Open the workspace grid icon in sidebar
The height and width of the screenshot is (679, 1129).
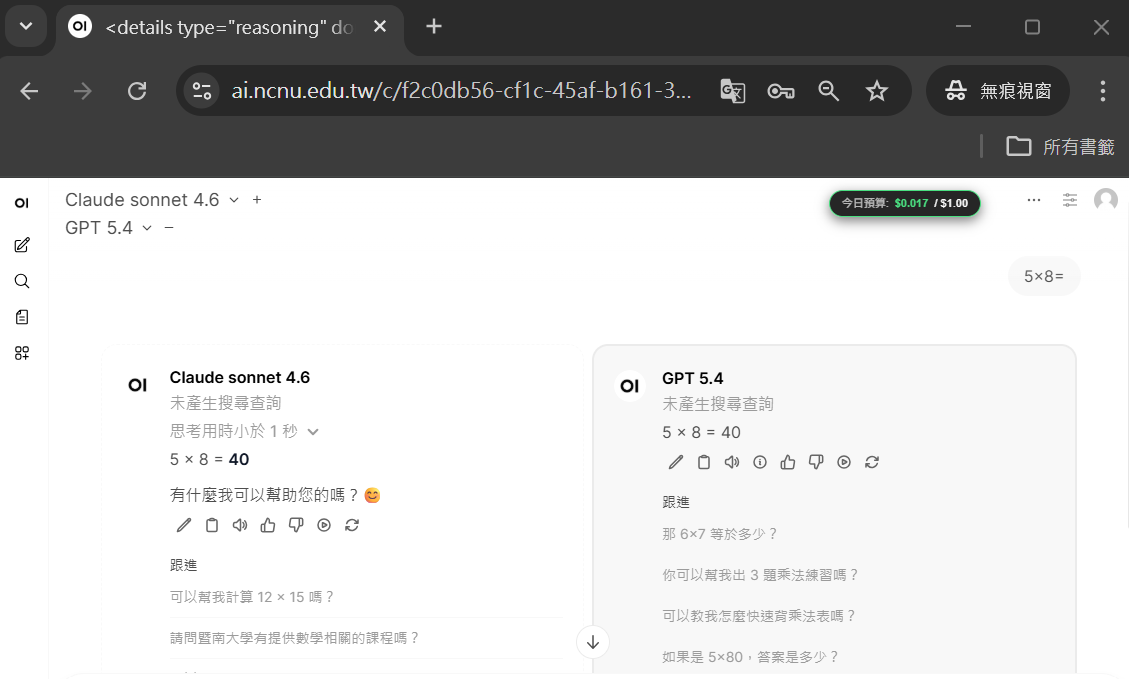click(22, 353)
